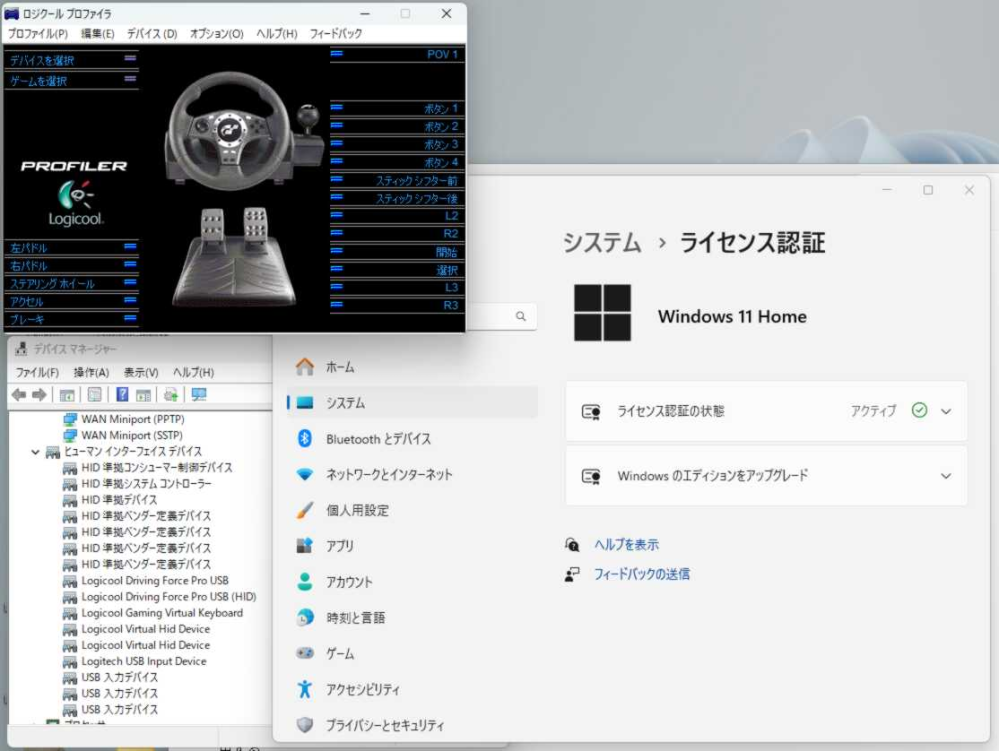Open 時刻と言語 in Settings sidebar
999x751 pixels.
point(412,618)
